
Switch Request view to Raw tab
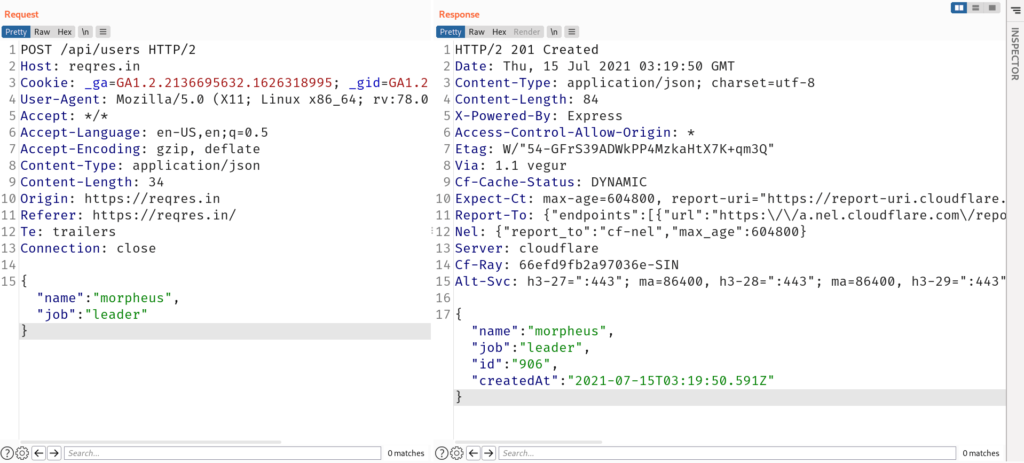pos(42,31)
